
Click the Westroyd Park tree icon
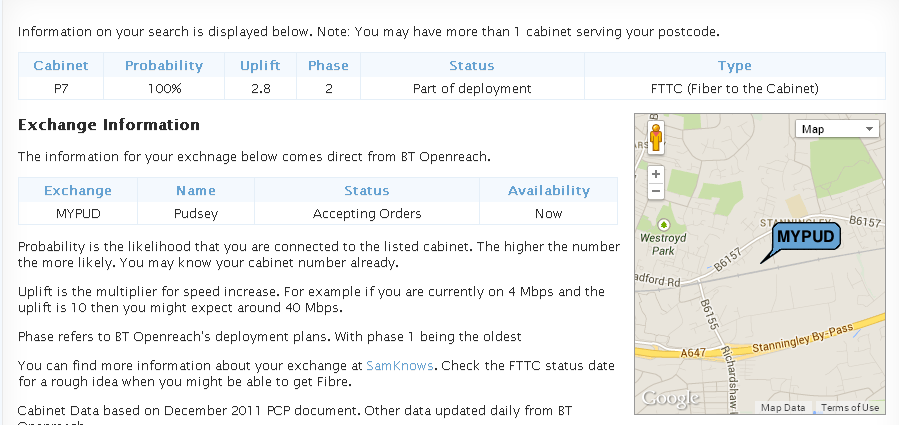(664, 224)
